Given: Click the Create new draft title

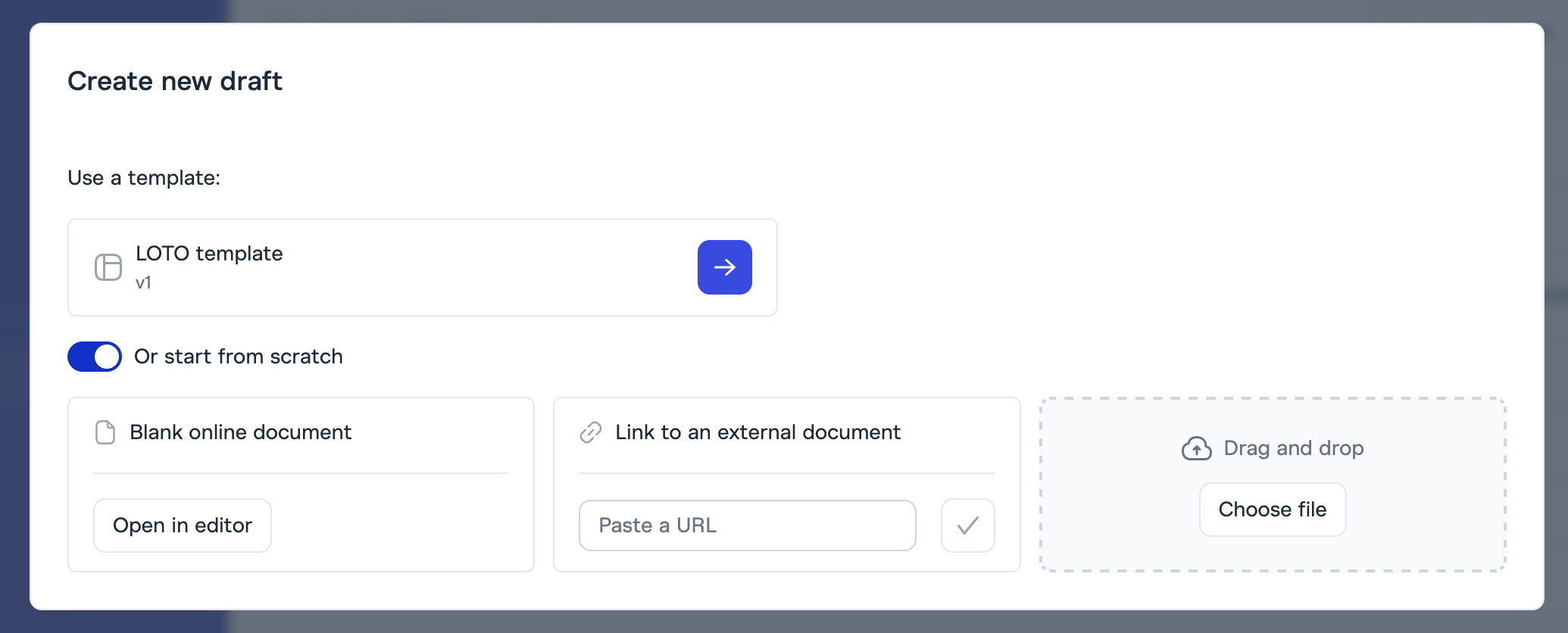Looking at the screenshot, I should [x=175, y=81].
